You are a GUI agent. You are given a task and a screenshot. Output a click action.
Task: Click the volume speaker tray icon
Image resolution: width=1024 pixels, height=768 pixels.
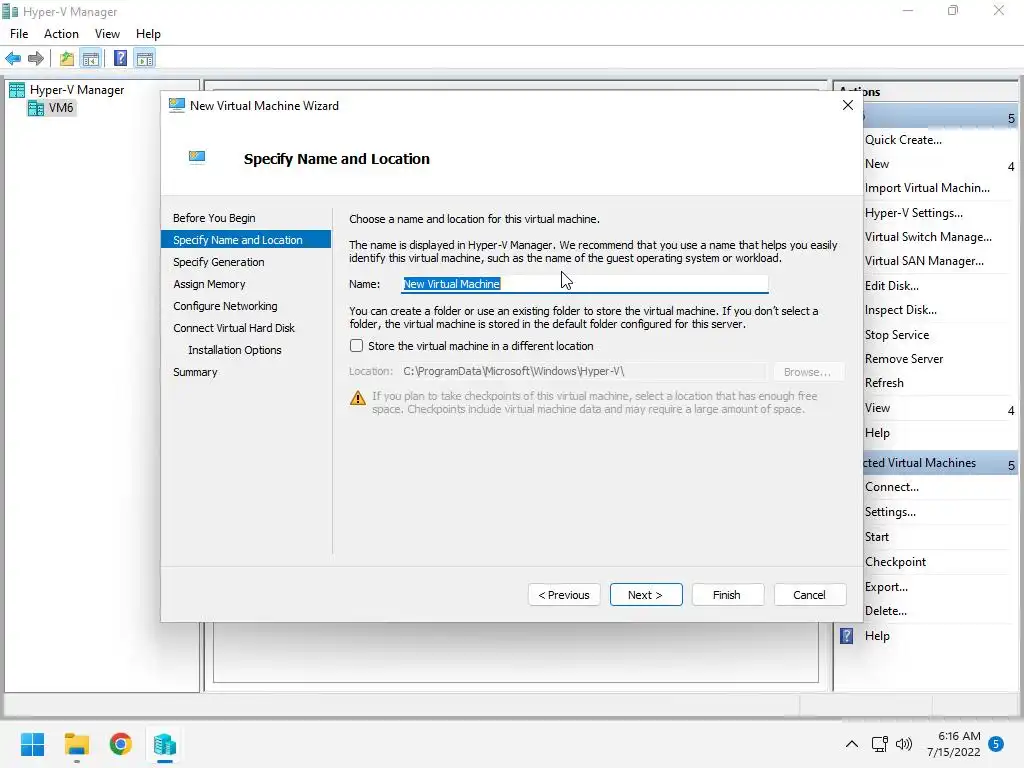click(904, 744)
